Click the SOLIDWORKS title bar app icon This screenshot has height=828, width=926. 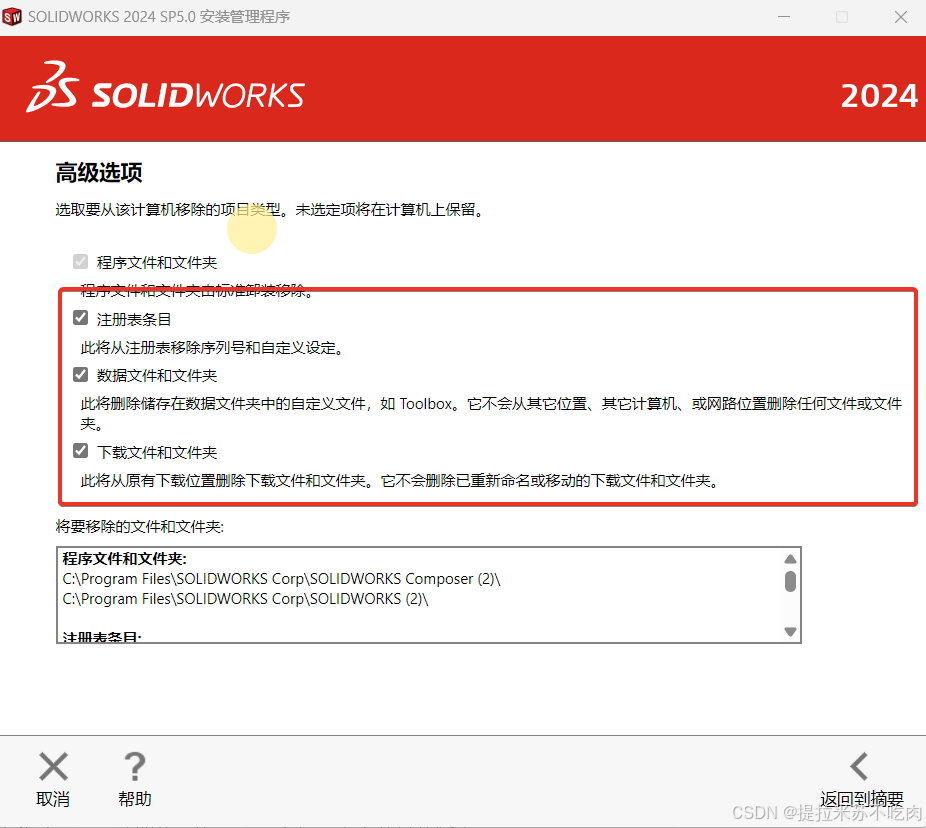12,17
